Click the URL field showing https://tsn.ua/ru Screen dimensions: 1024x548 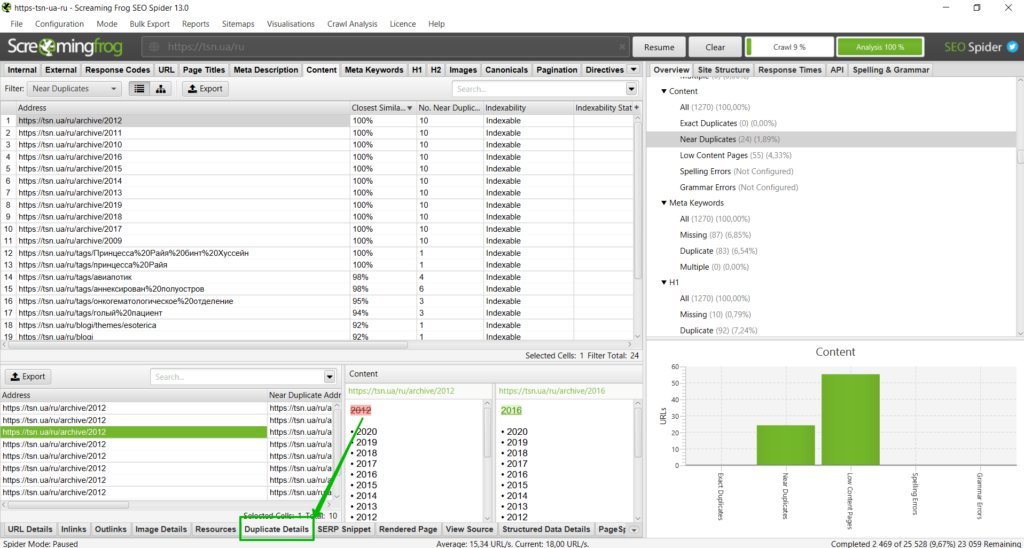[385, 47]
